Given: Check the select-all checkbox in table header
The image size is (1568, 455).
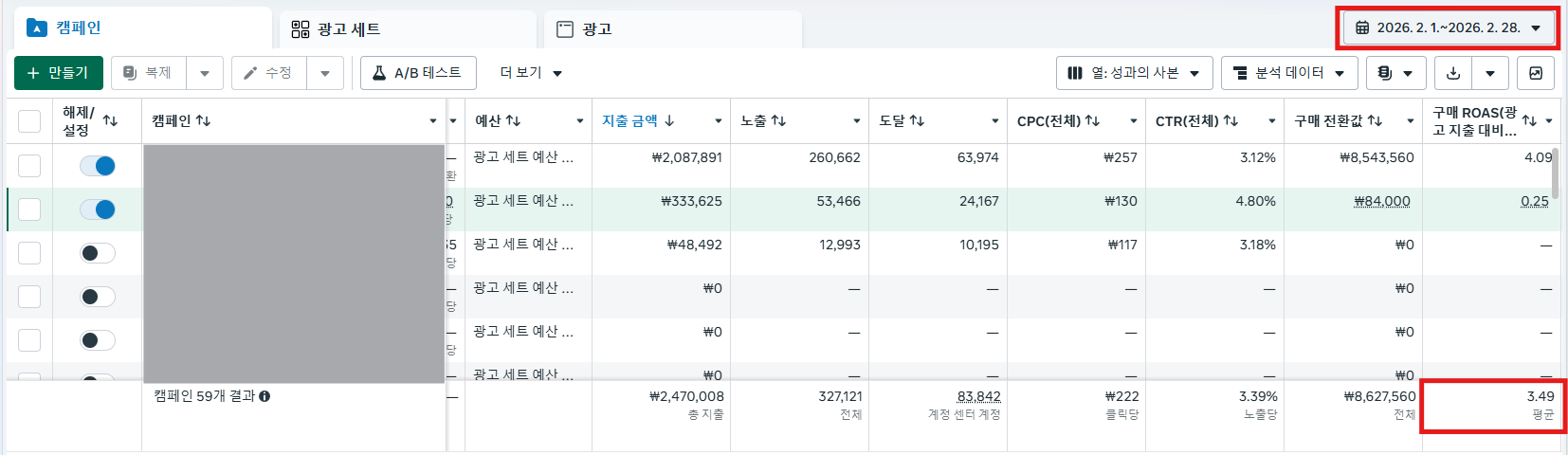Looking at the screenshot, I should 29,121.
